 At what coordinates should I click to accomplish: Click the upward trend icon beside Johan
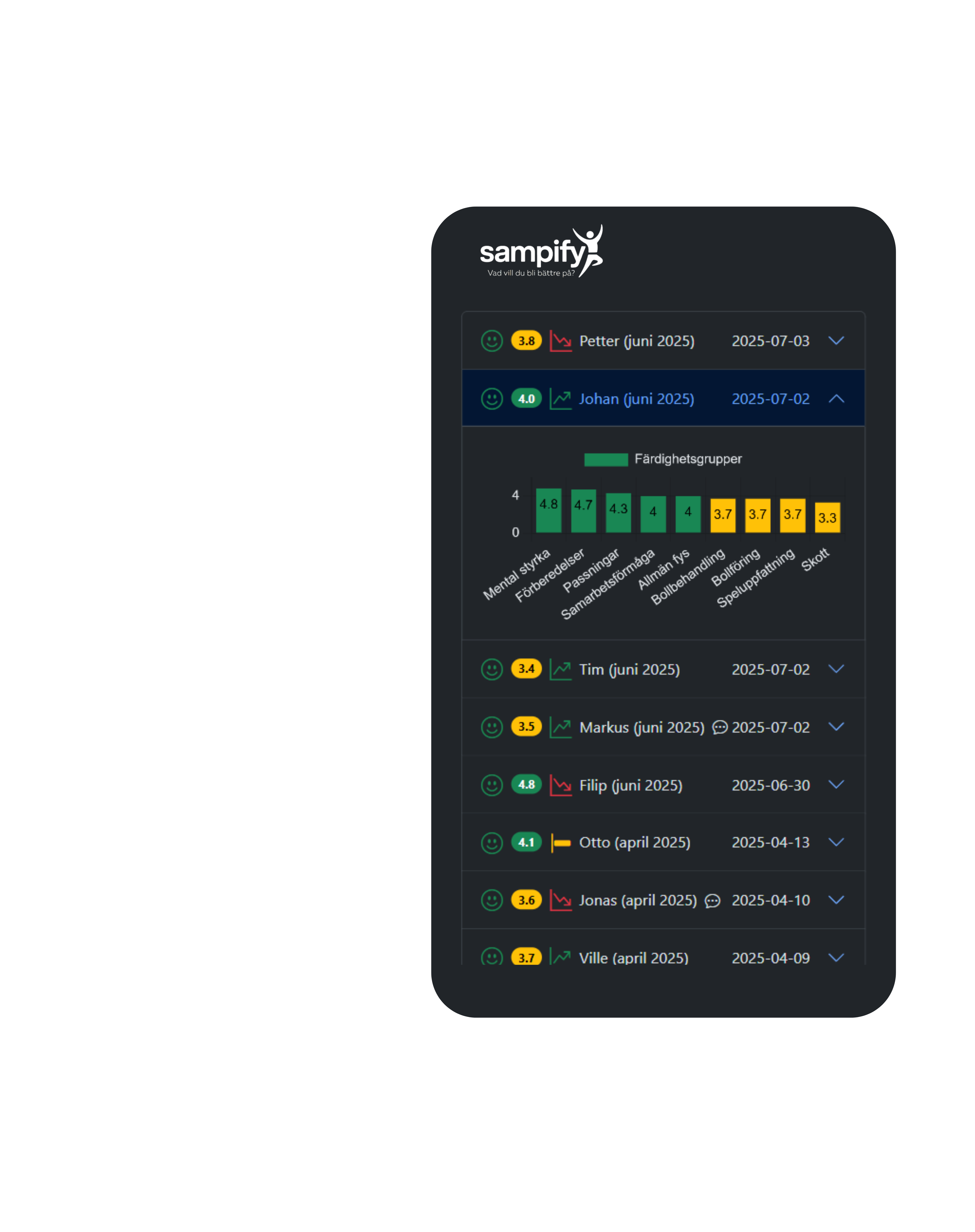(x=561, y=399)
